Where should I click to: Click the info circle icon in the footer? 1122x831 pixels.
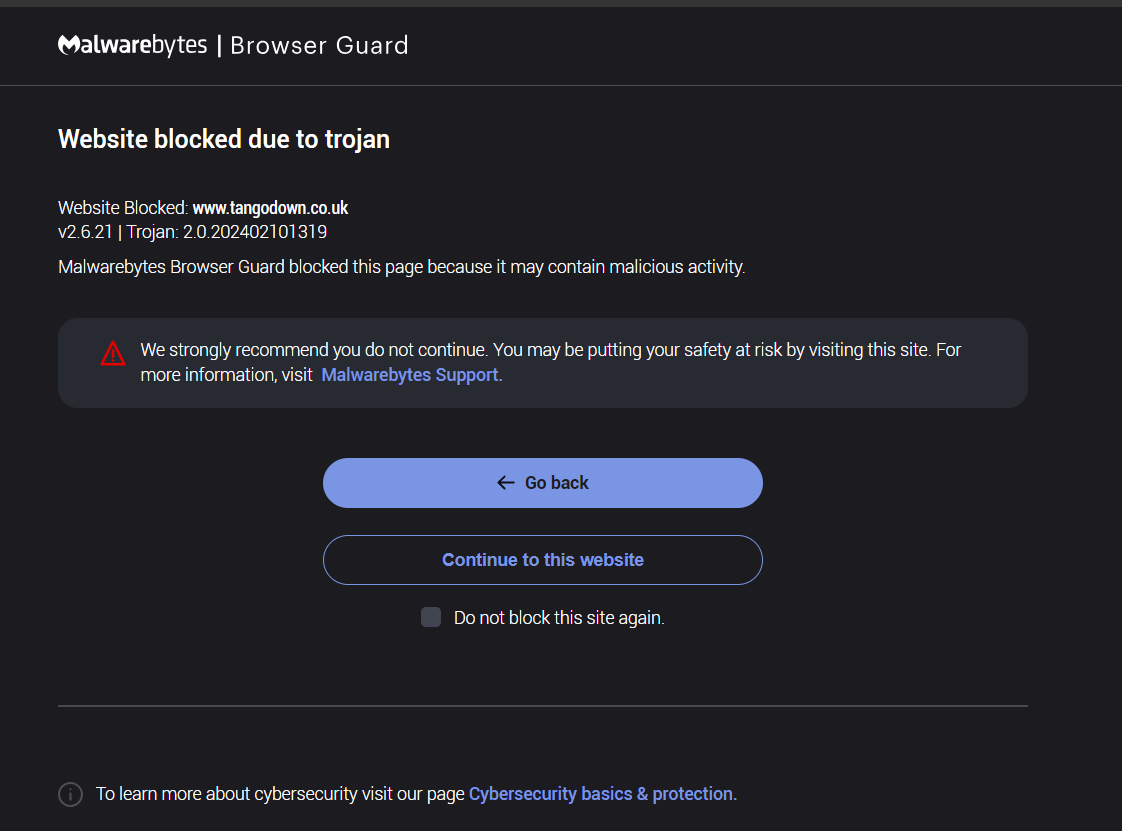pyautogui.click(x=70, y=794)
